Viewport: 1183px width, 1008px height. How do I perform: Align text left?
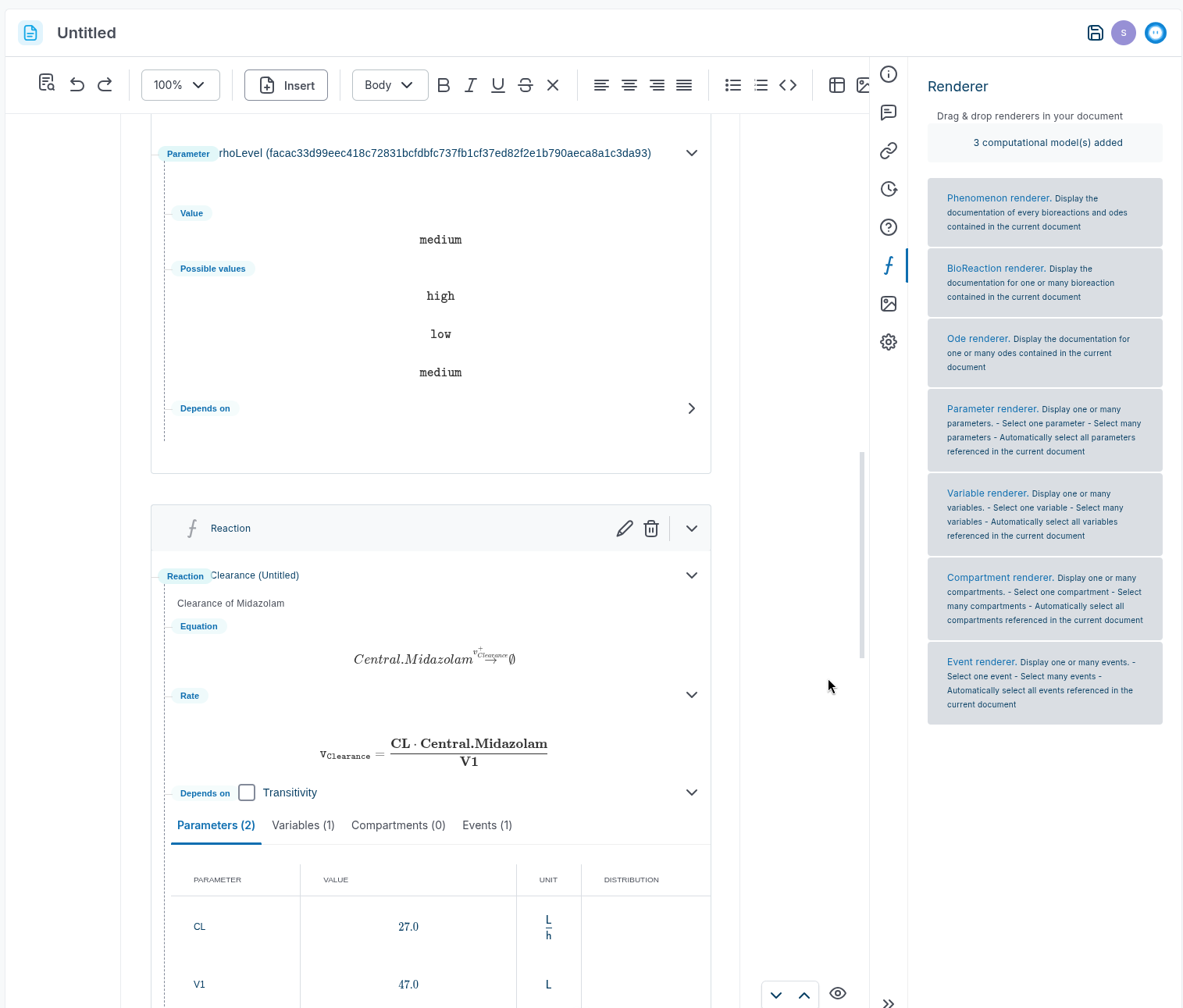point(601,85)
